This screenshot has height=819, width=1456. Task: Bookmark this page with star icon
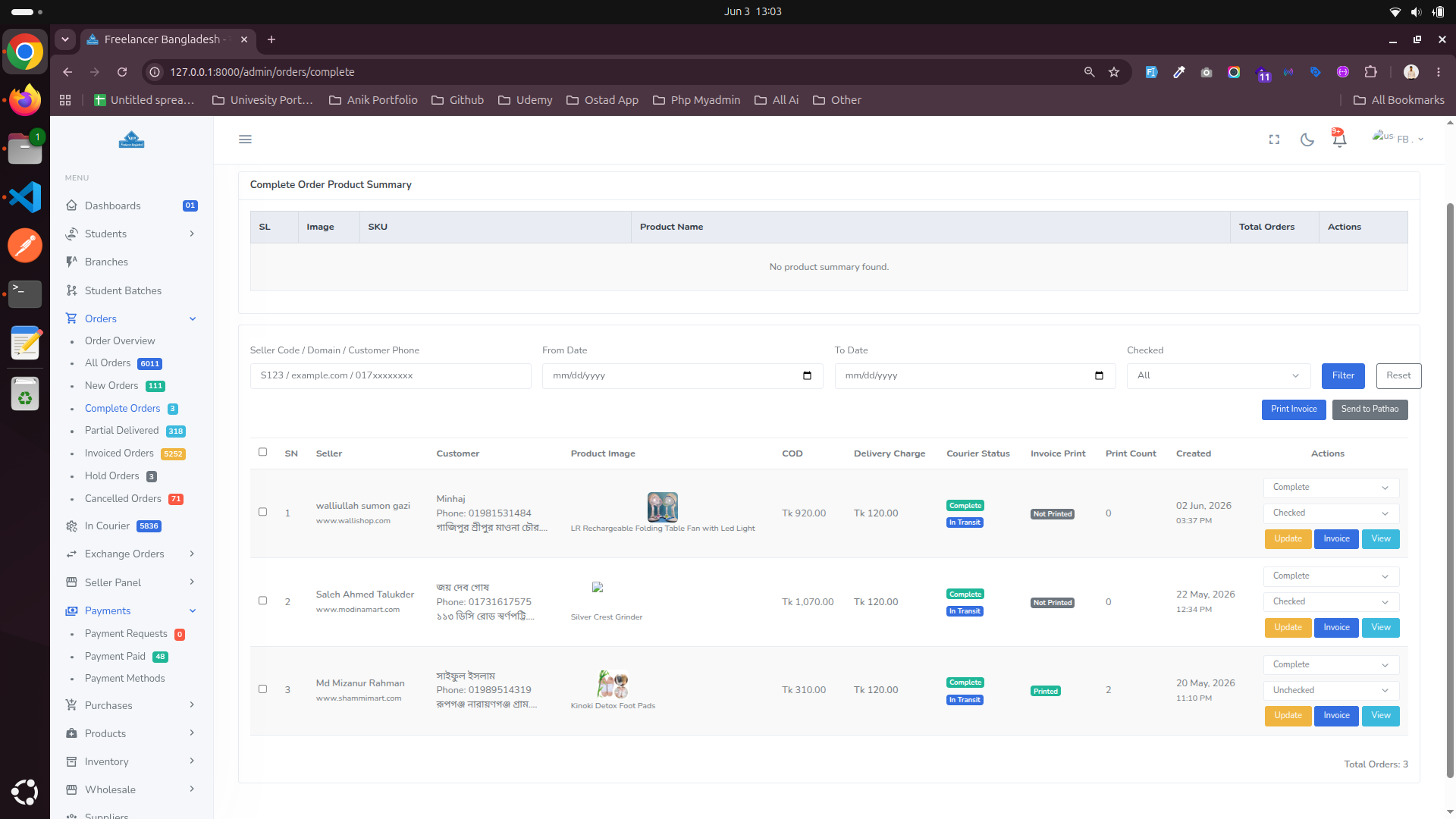(1114, 72)
